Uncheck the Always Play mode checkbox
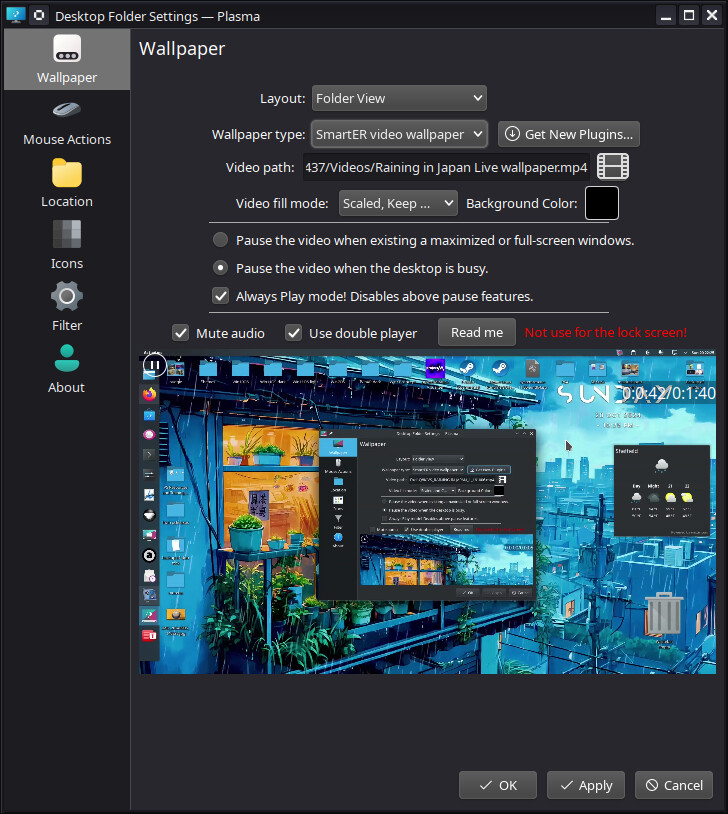The height and width of the screenshot is (814, 728). tap(220, 296)
